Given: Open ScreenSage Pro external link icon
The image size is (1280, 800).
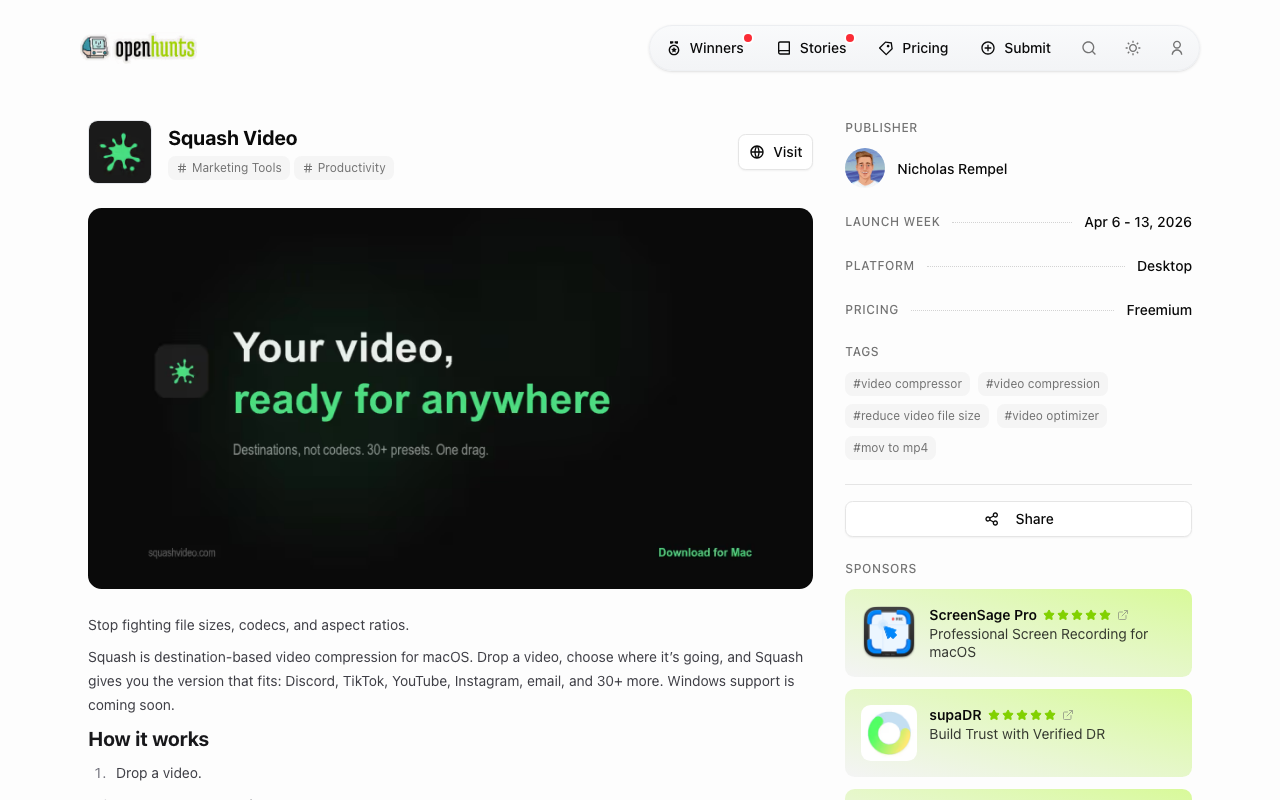Looking at the screenshot, I should (x=1123, y=615).
